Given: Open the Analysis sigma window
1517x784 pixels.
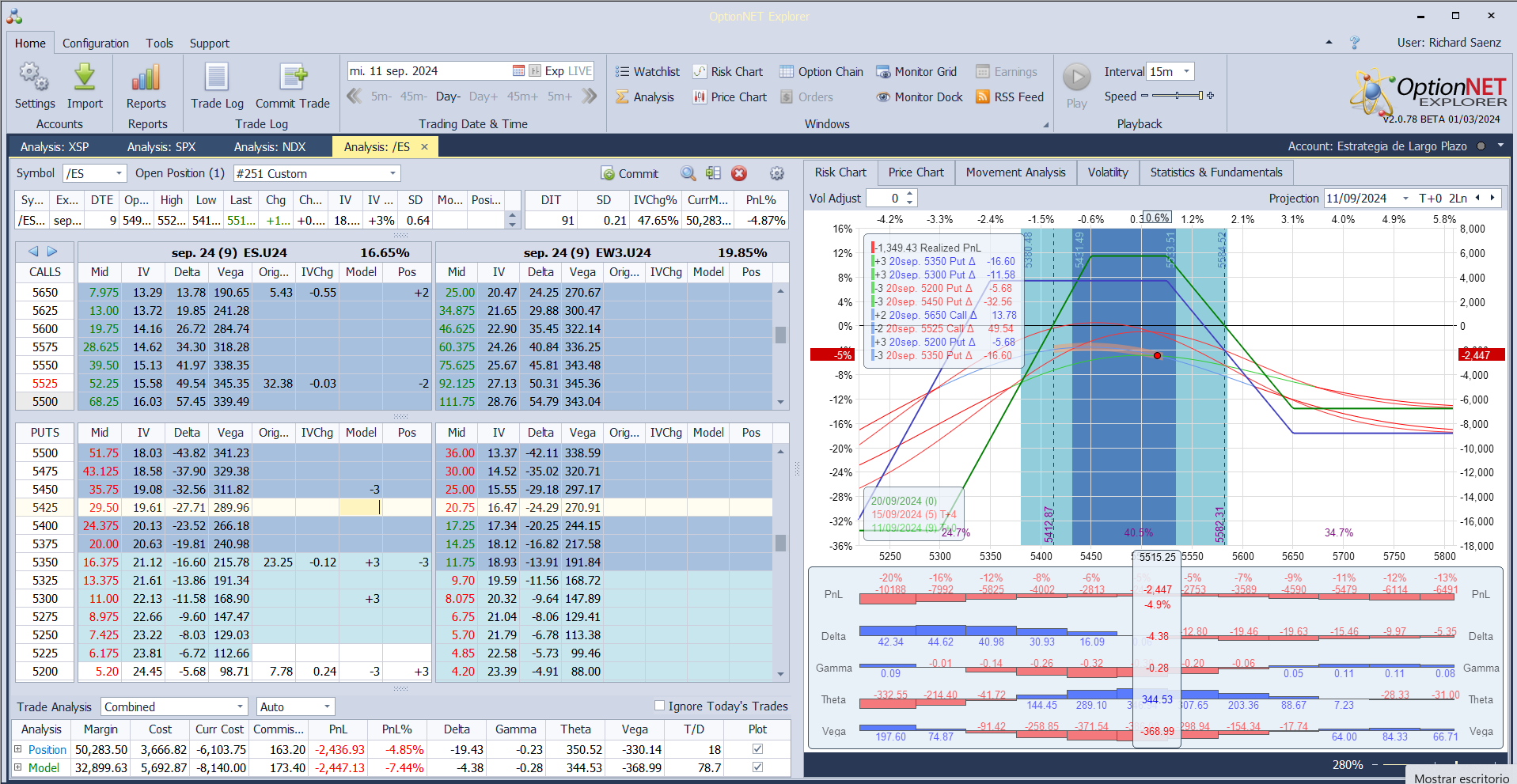Looking at the screenshot, I should (x=645, y=97).
